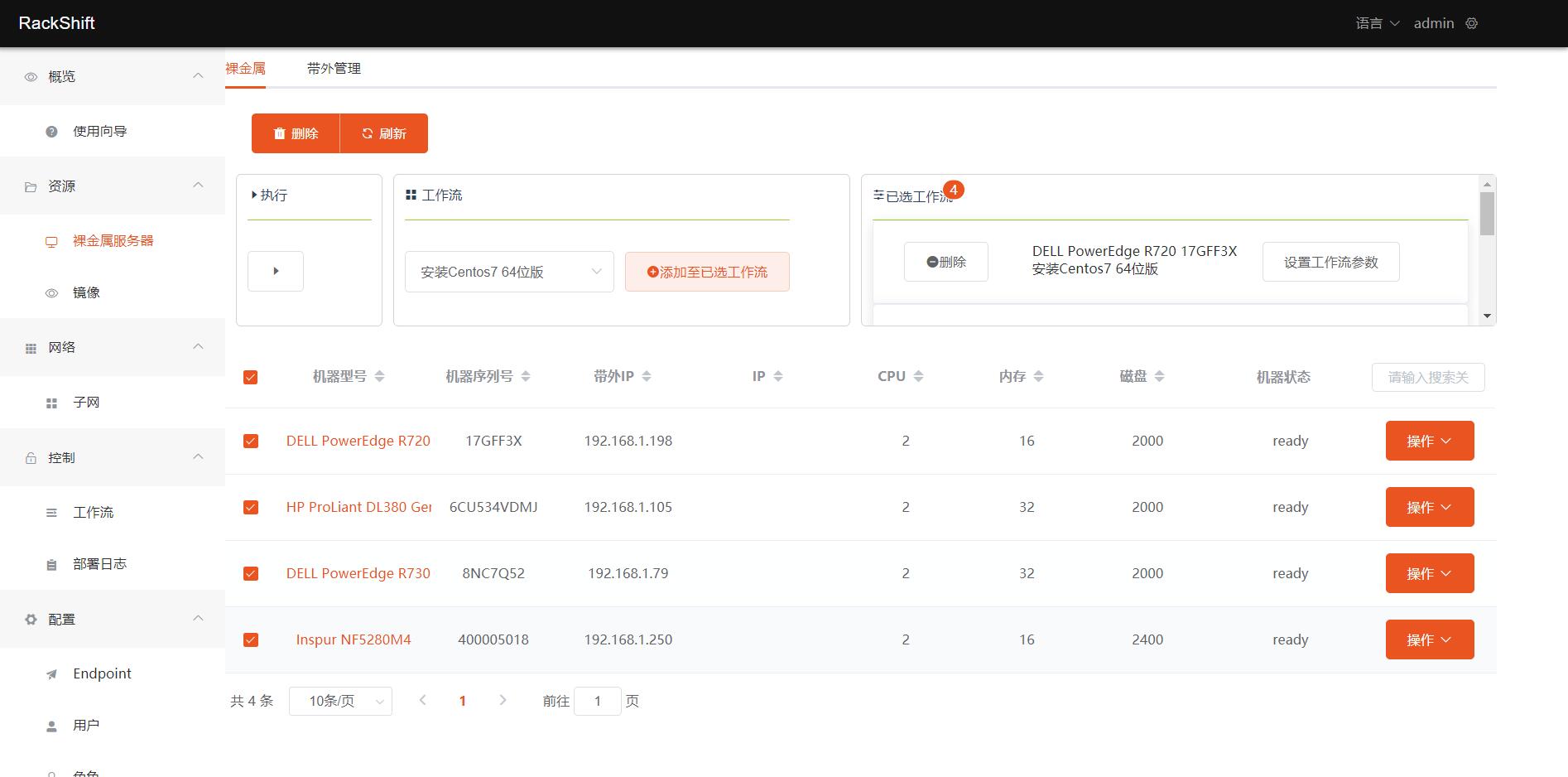
Task: Open the 10 per page size dropdown
Action: pyautogui.click(x=340, y=701)
